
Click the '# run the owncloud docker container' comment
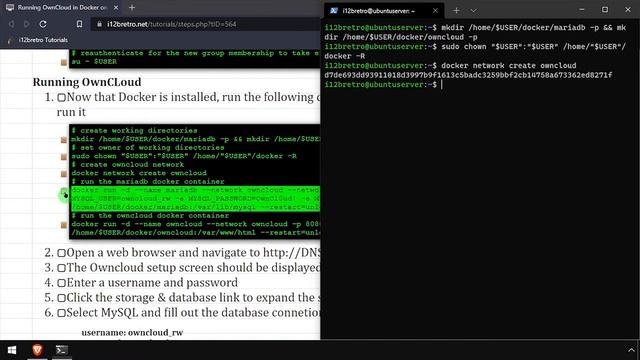[150, 216]
